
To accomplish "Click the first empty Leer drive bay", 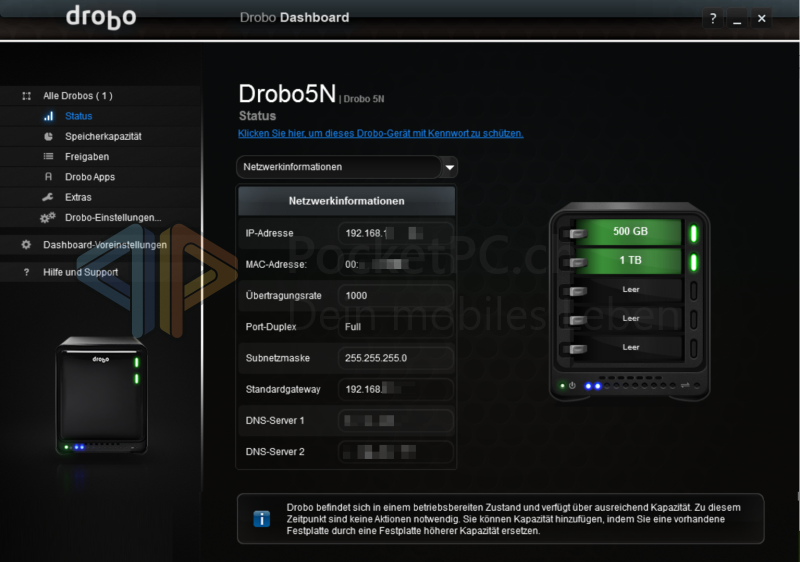I will pyautogui.click(x=629, y=290).
